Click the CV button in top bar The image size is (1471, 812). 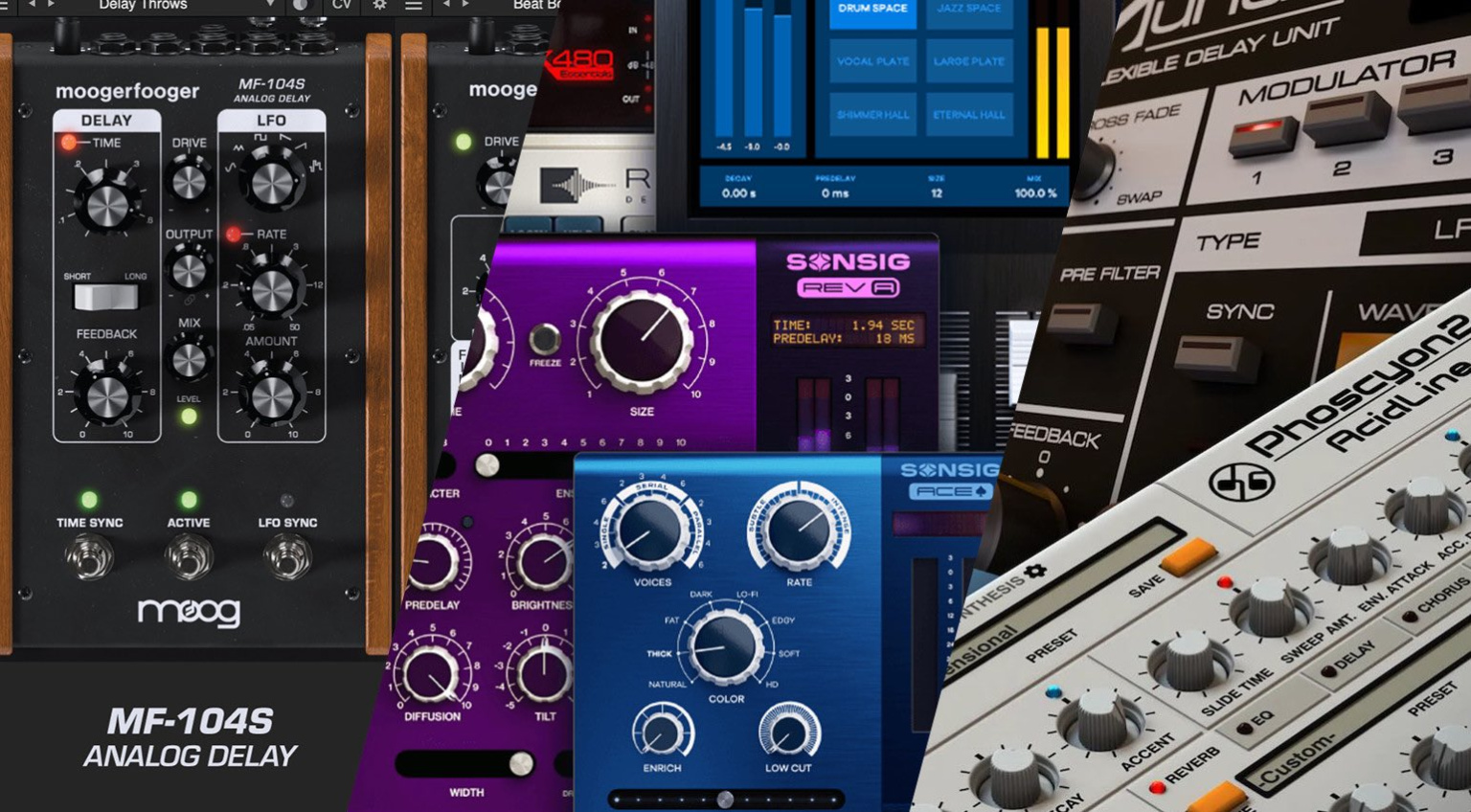(342, 6)
